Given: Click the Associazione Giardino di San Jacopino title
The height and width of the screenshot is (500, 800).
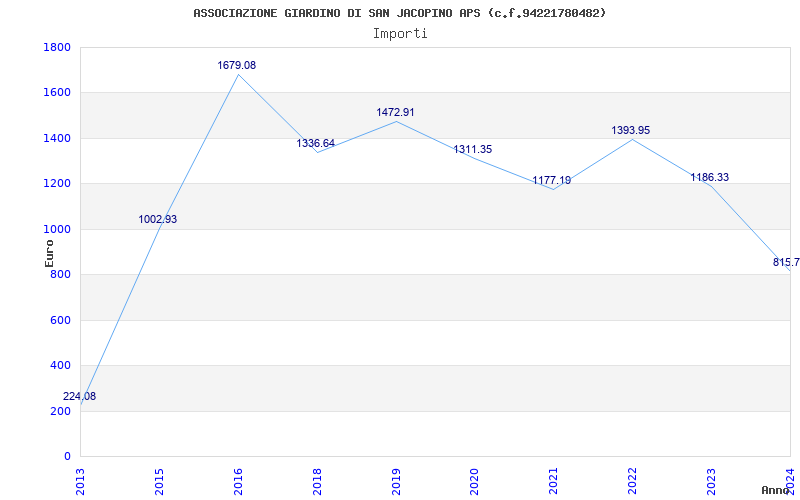Looking at the screenshot, I should 400,13.
